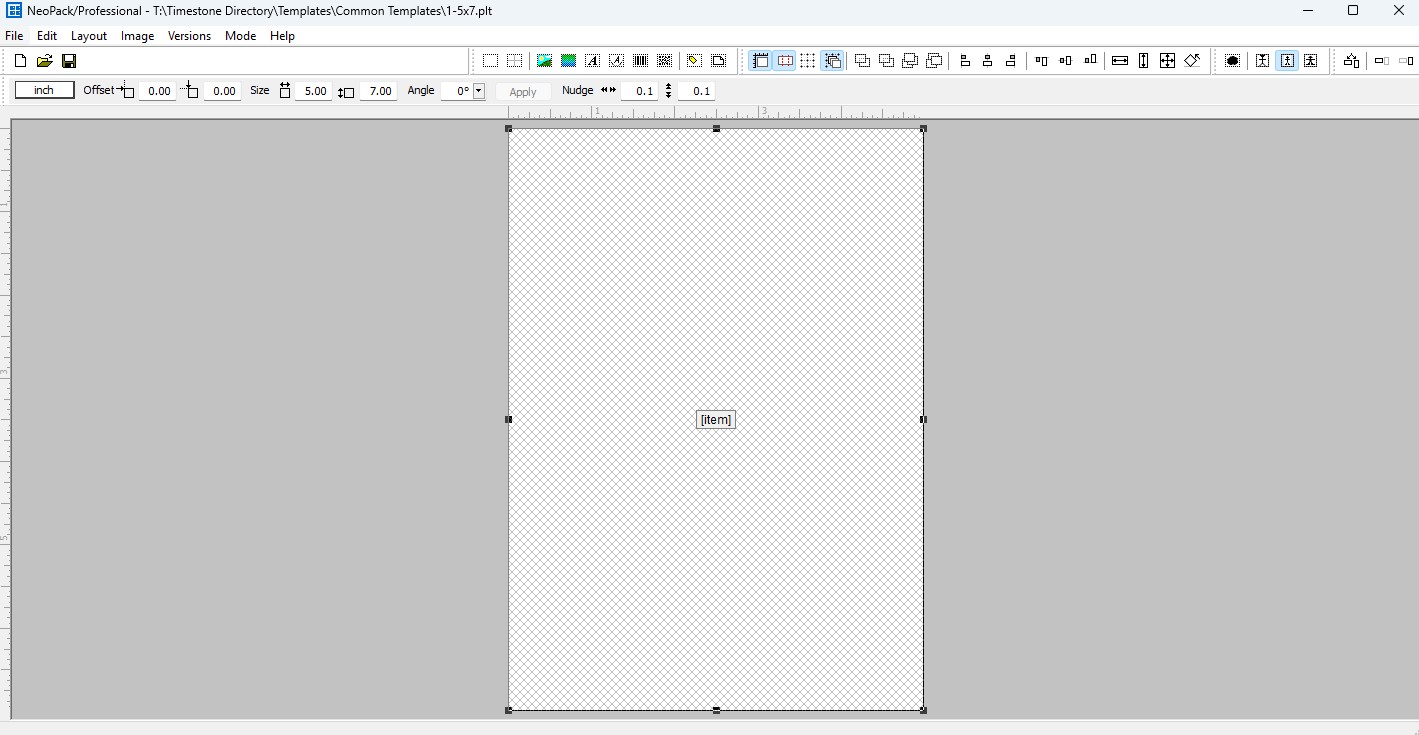The height and width of the screenshot is (735, 1419).
Task: Click the swap objects arrow icon
Action: 1351,61
